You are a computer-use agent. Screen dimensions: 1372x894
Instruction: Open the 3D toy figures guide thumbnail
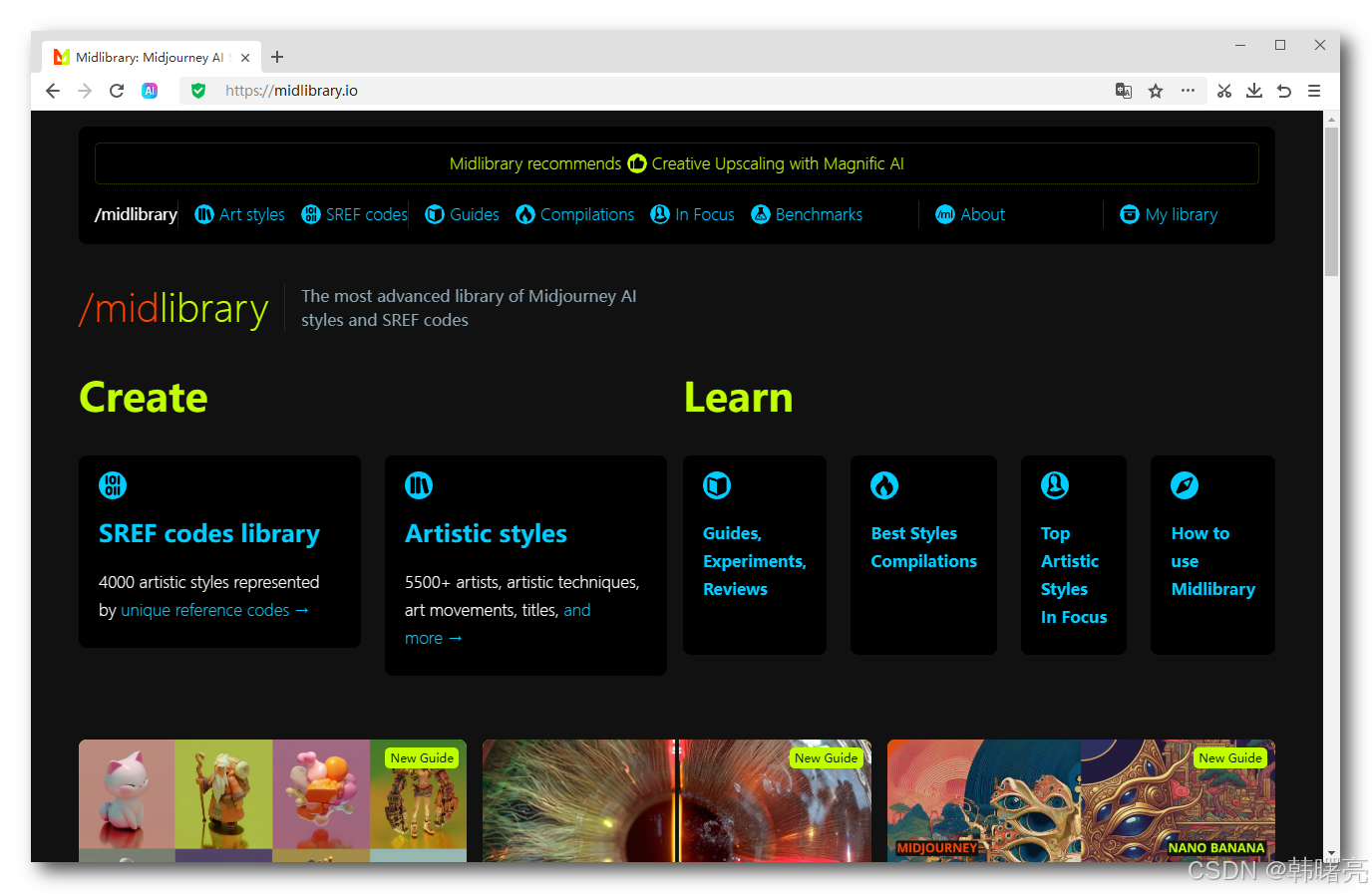[272, 800]
